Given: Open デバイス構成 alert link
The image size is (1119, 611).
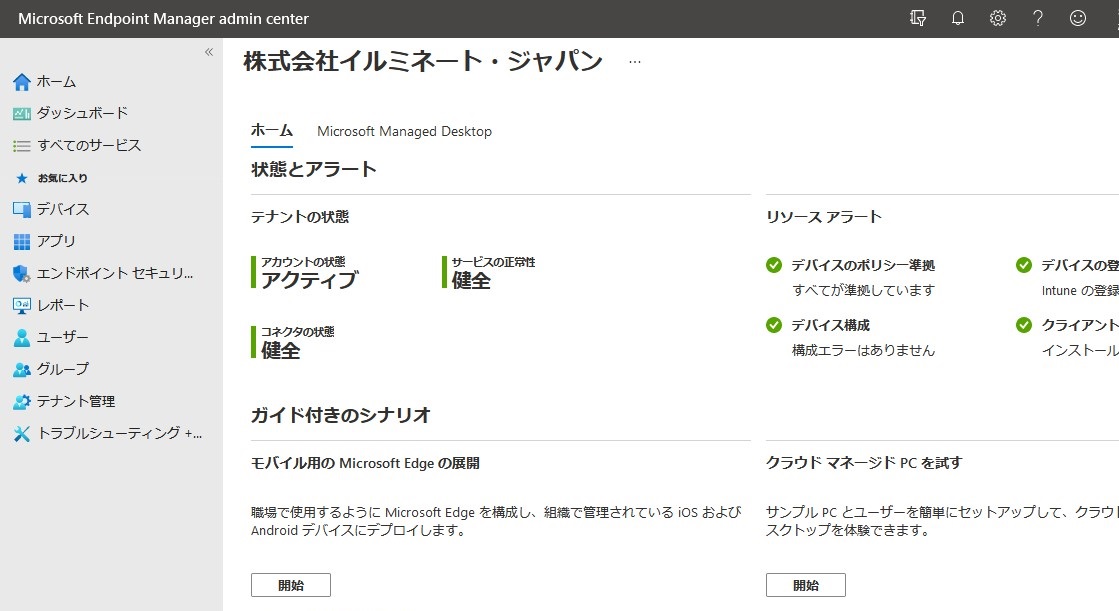Looking at the screenshot, I should pos(831,325).
